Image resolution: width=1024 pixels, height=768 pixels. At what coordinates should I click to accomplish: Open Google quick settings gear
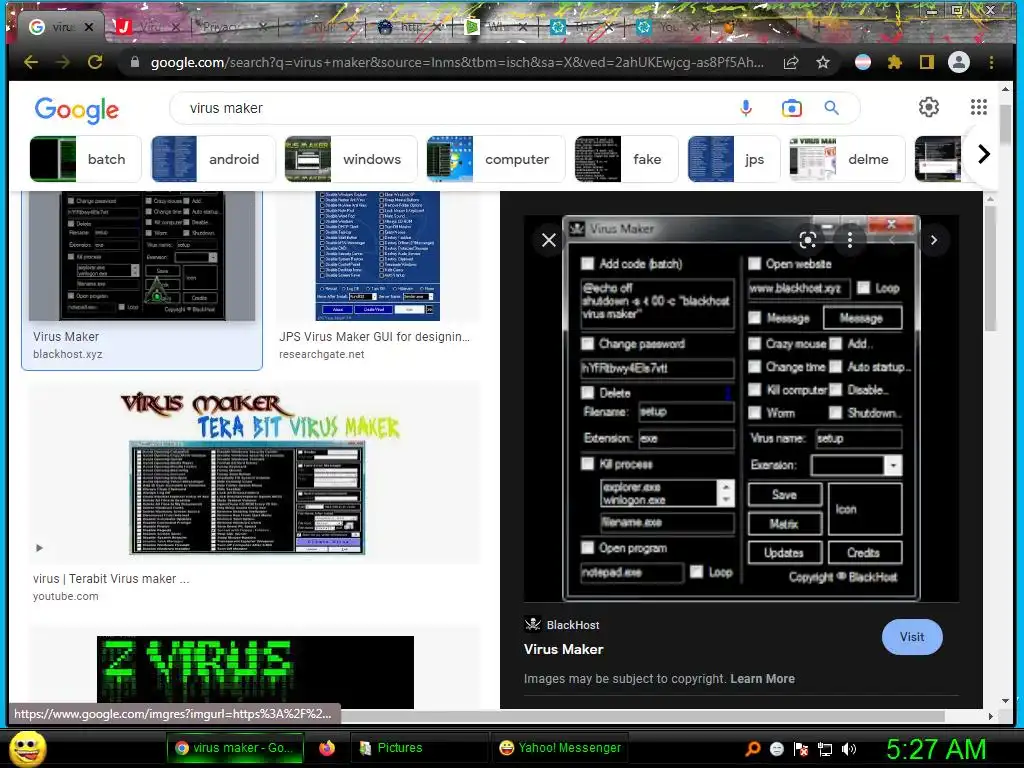(x=929, y=107)
